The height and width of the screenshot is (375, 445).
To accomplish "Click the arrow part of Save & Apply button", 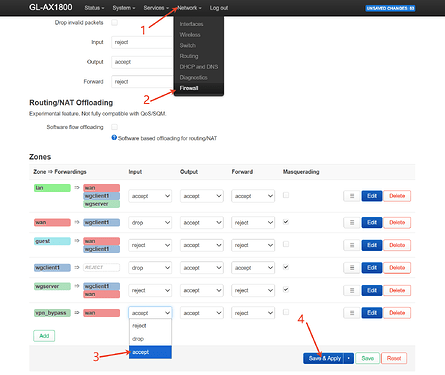I will 349,358.
